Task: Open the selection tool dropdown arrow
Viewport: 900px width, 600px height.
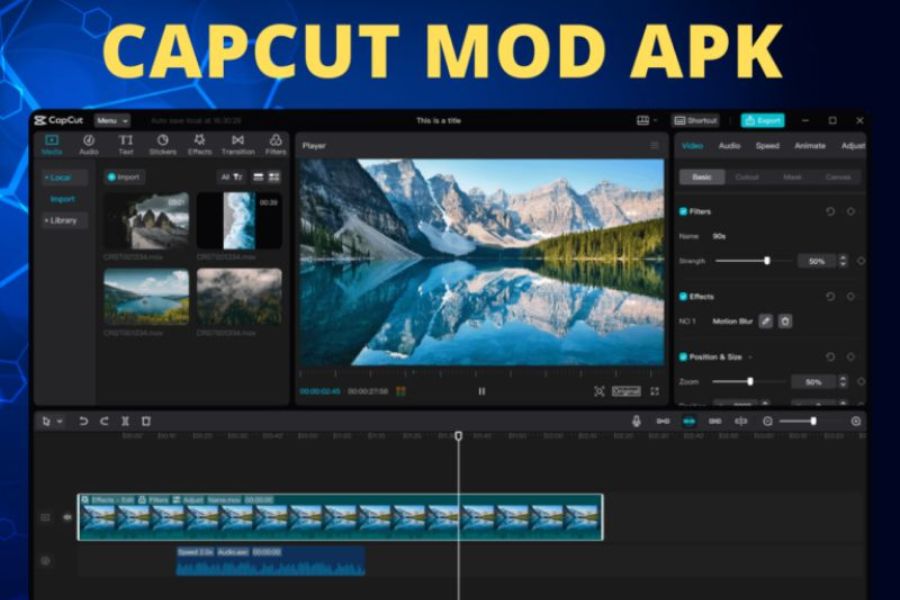Action: [x=60, y=422]
